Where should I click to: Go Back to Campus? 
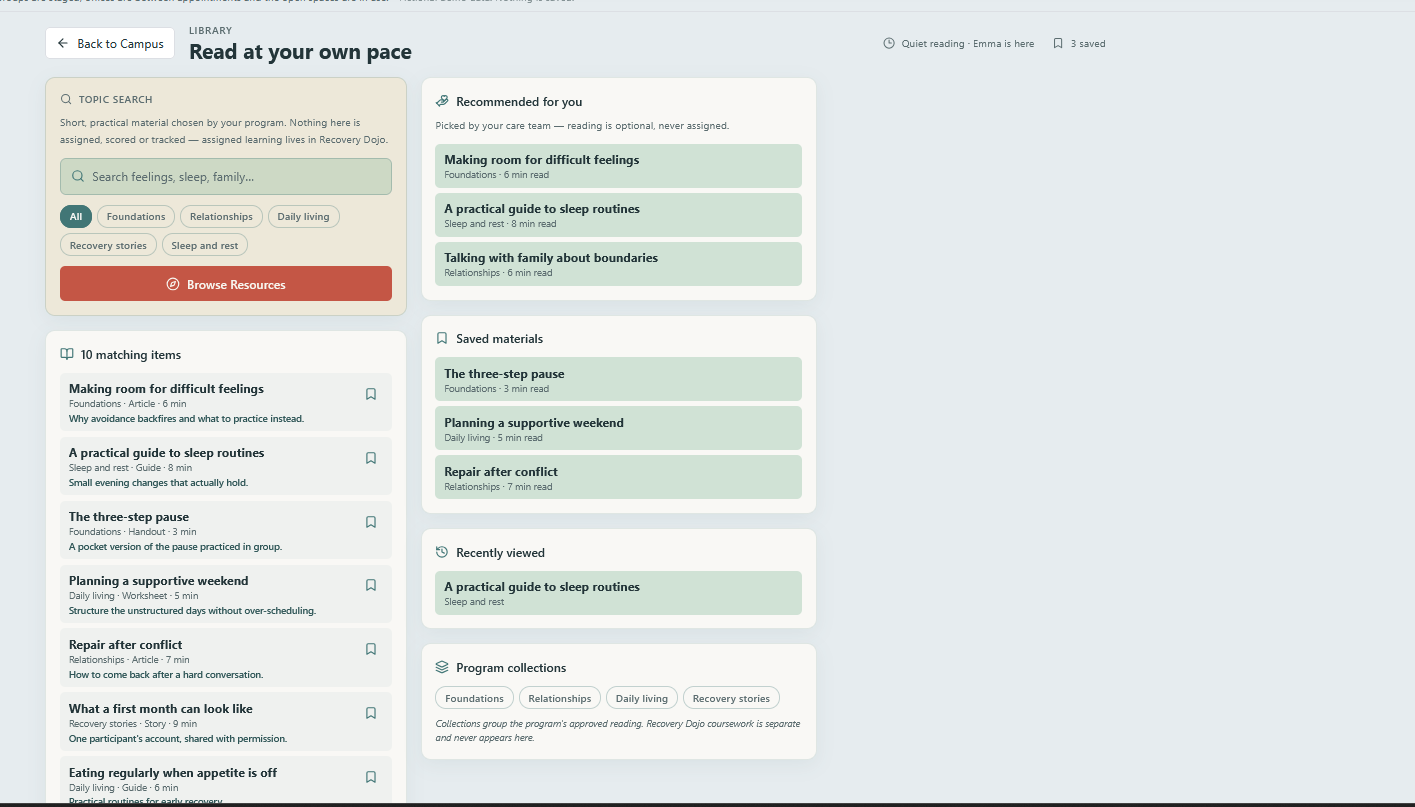(x=110, y=43)
